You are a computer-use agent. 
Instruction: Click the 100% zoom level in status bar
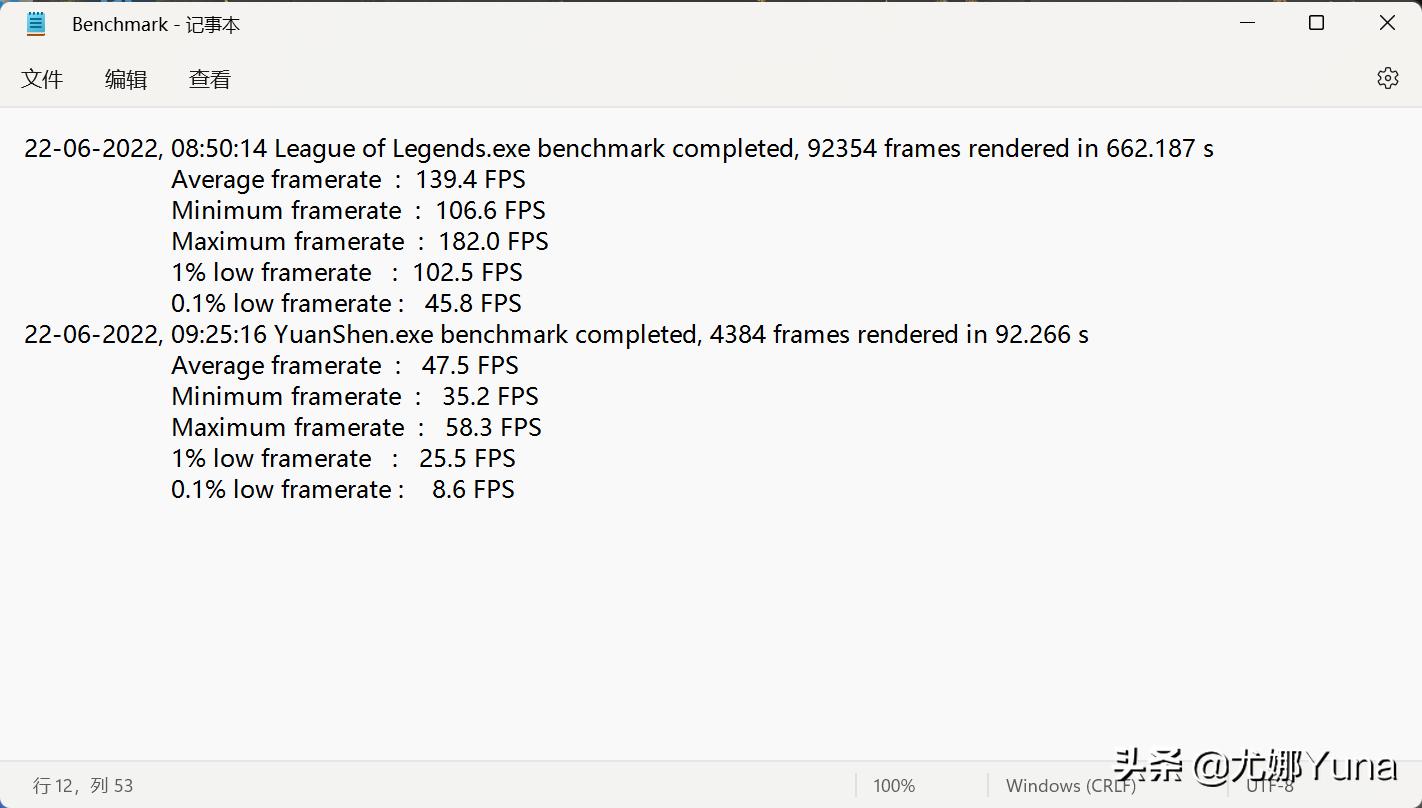click(x=894, y=786)
